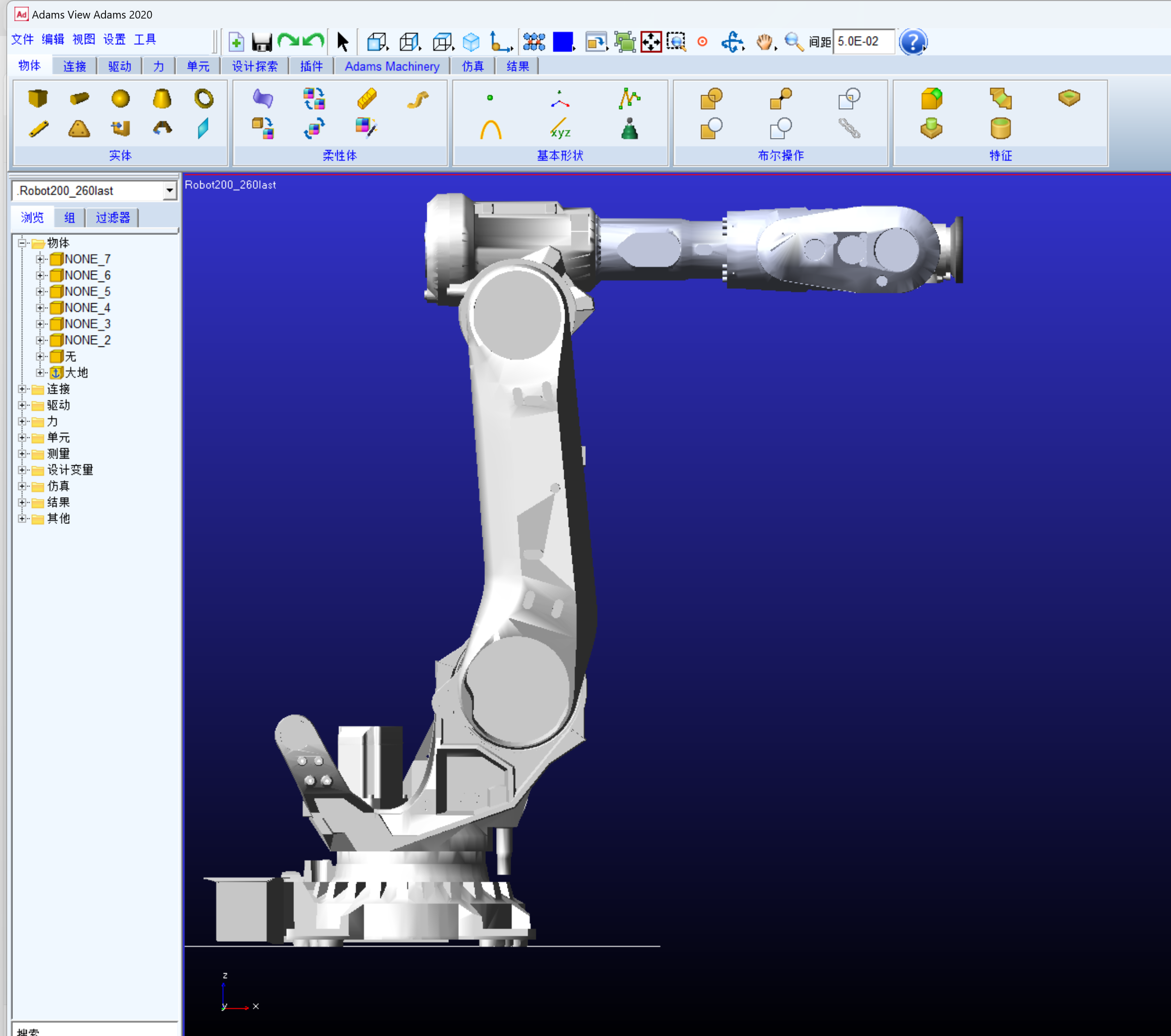Open the 文件 menu
1171x1036 pixels.
[22, 39]
